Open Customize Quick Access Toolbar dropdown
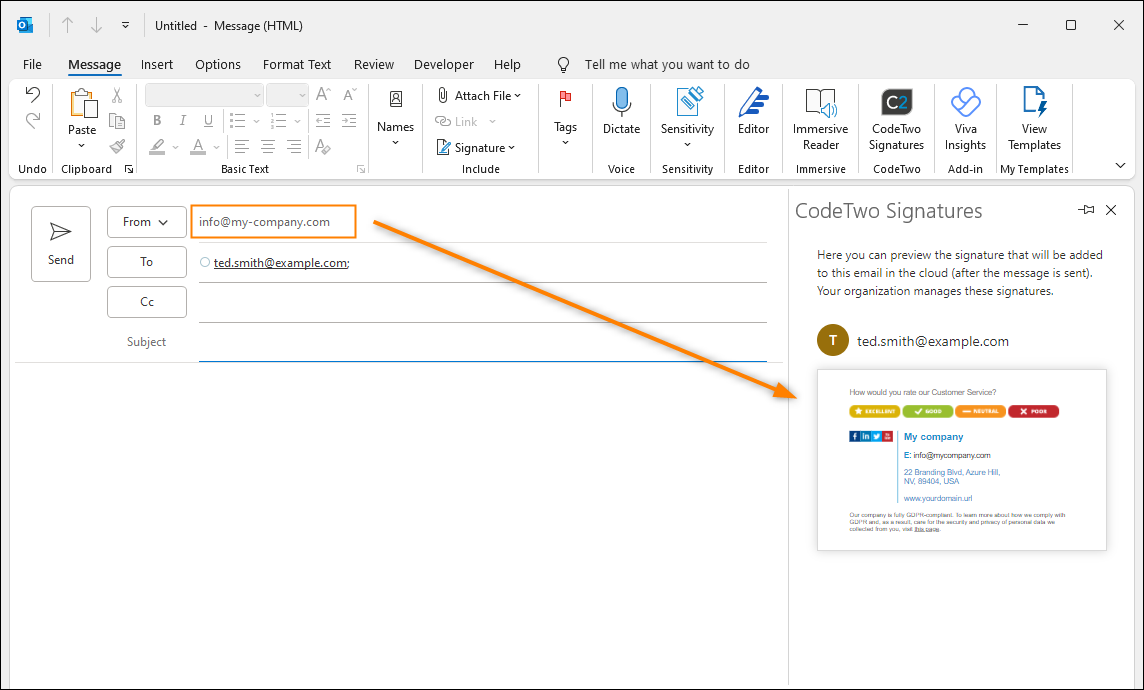Viewport: 1144px width, 690px height. click(x=125, y=26)
